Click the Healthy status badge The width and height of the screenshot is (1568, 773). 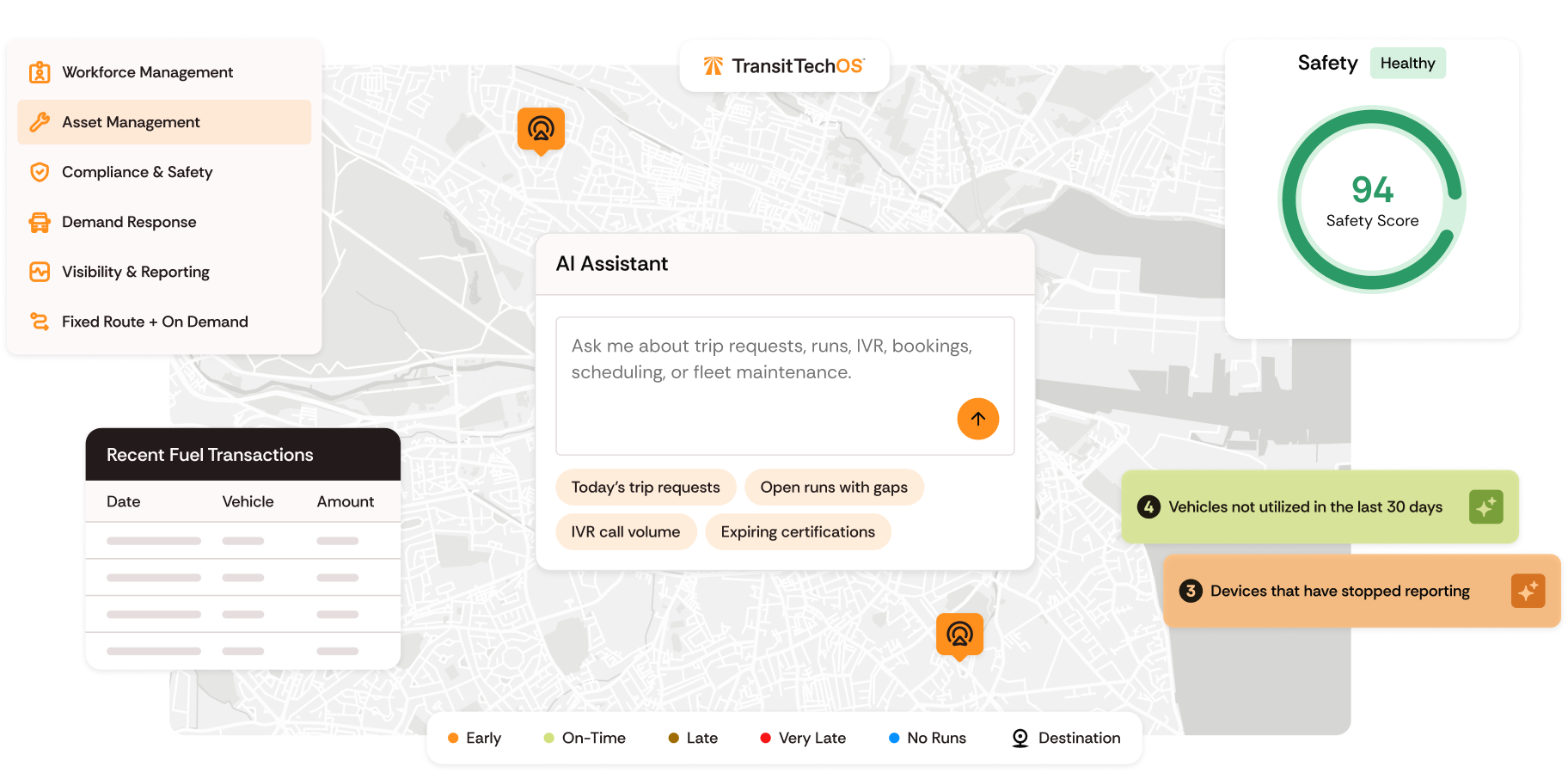tap(1407, 64)
